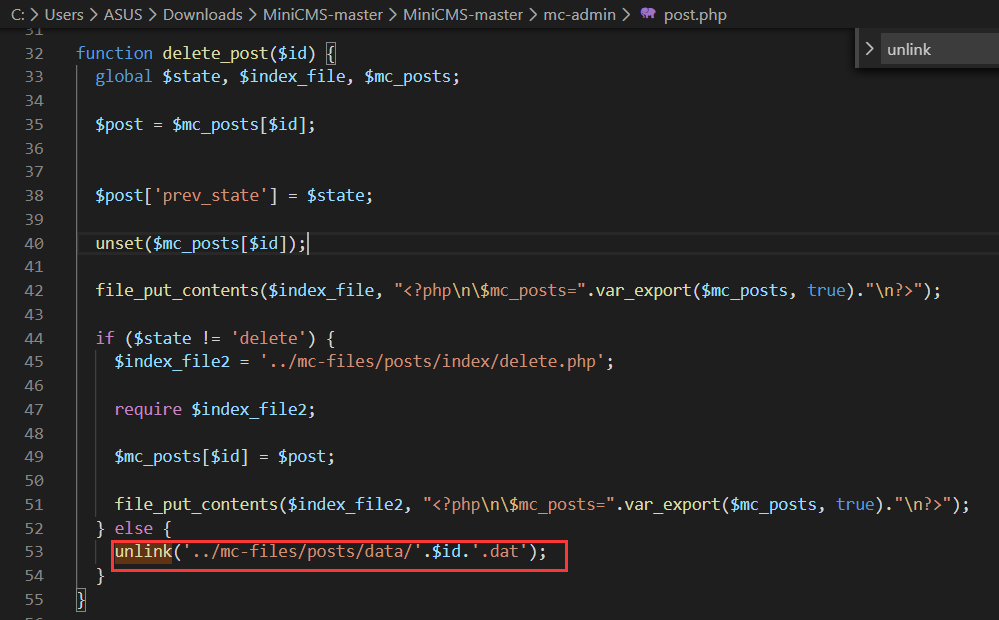Open the C: drive breadcrumb segment

pyautogui.click(x=18, y=15)
